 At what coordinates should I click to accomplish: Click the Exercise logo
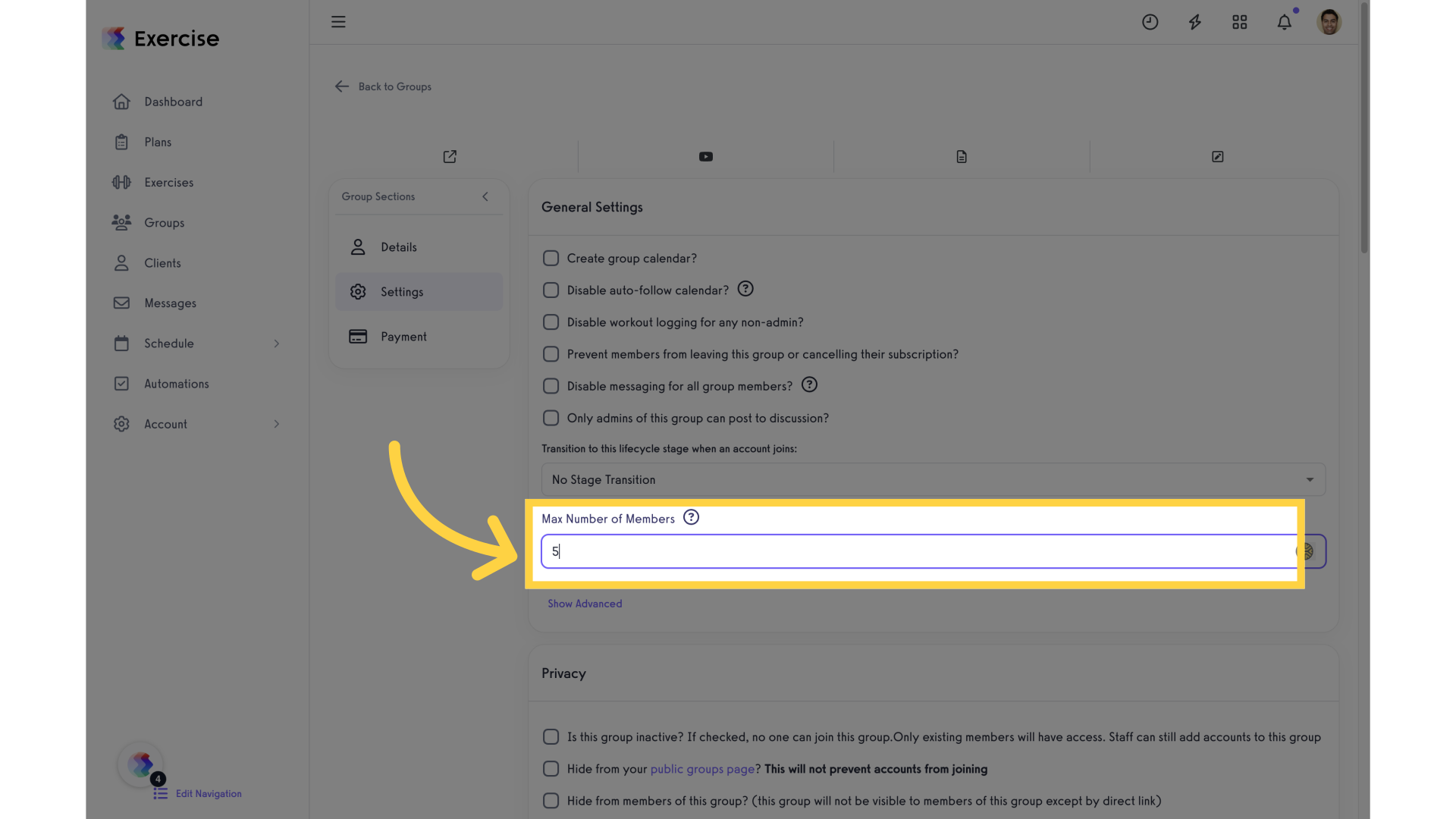tap(161, 38)
